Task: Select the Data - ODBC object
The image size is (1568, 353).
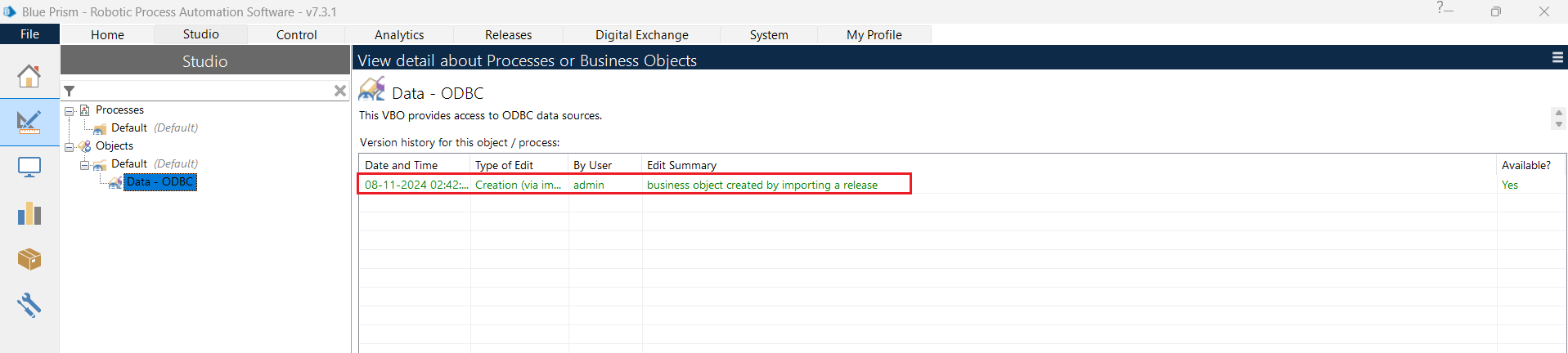Action: pyautogui.click(x=159, y=181)
